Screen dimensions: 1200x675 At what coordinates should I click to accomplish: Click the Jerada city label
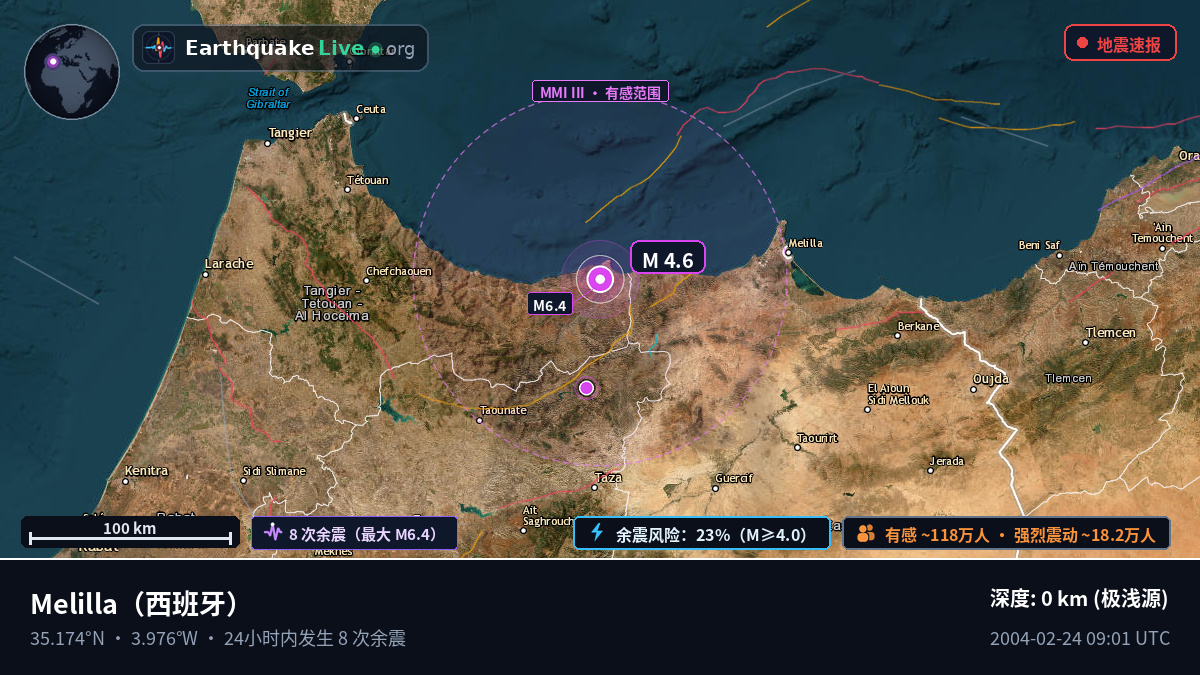click(946, 461)
